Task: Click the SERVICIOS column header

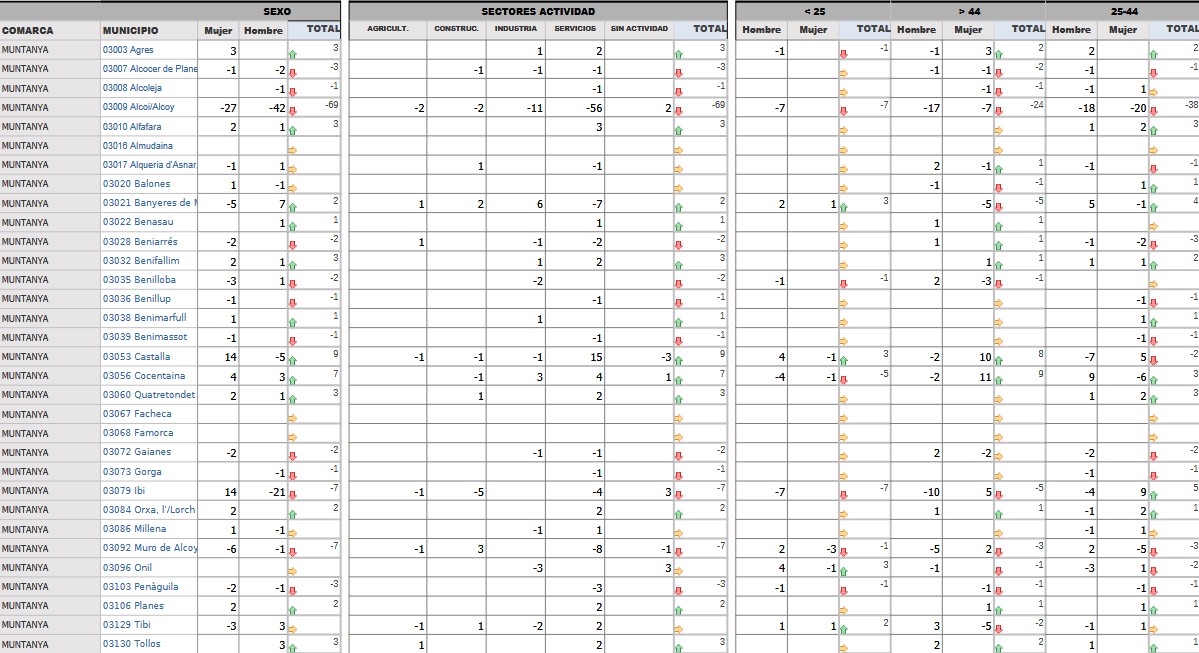Action: click(575, 29)
